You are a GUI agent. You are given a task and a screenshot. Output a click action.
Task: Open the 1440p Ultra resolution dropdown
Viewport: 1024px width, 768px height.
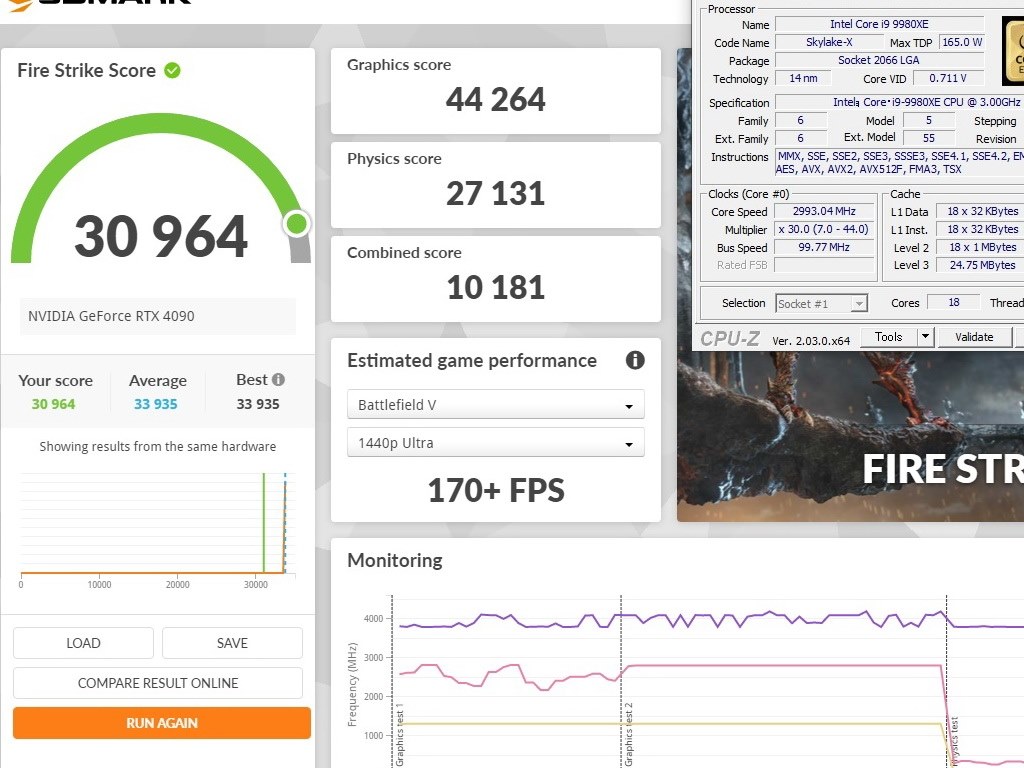495,443
